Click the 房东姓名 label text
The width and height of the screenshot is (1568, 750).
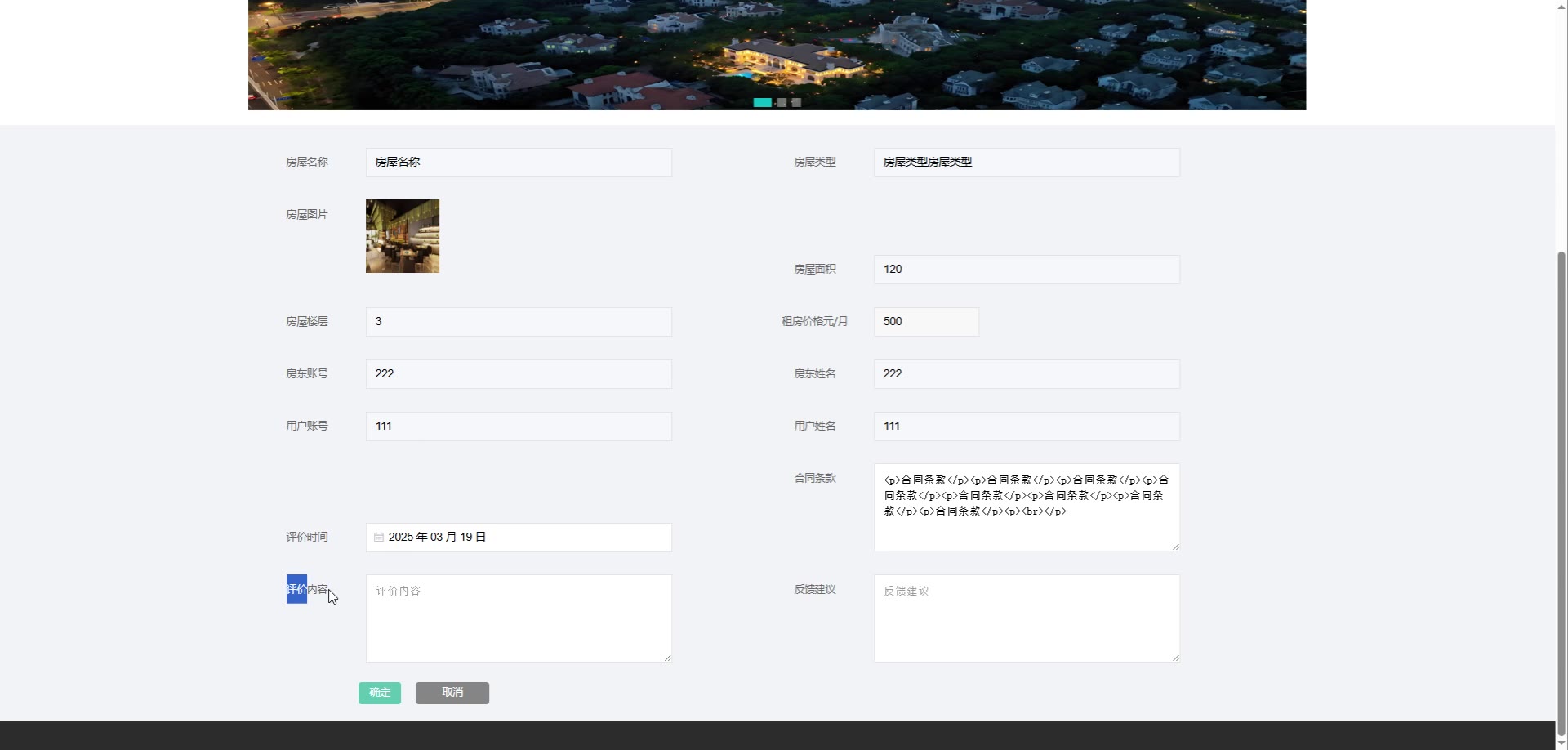[x=815, y=374]
